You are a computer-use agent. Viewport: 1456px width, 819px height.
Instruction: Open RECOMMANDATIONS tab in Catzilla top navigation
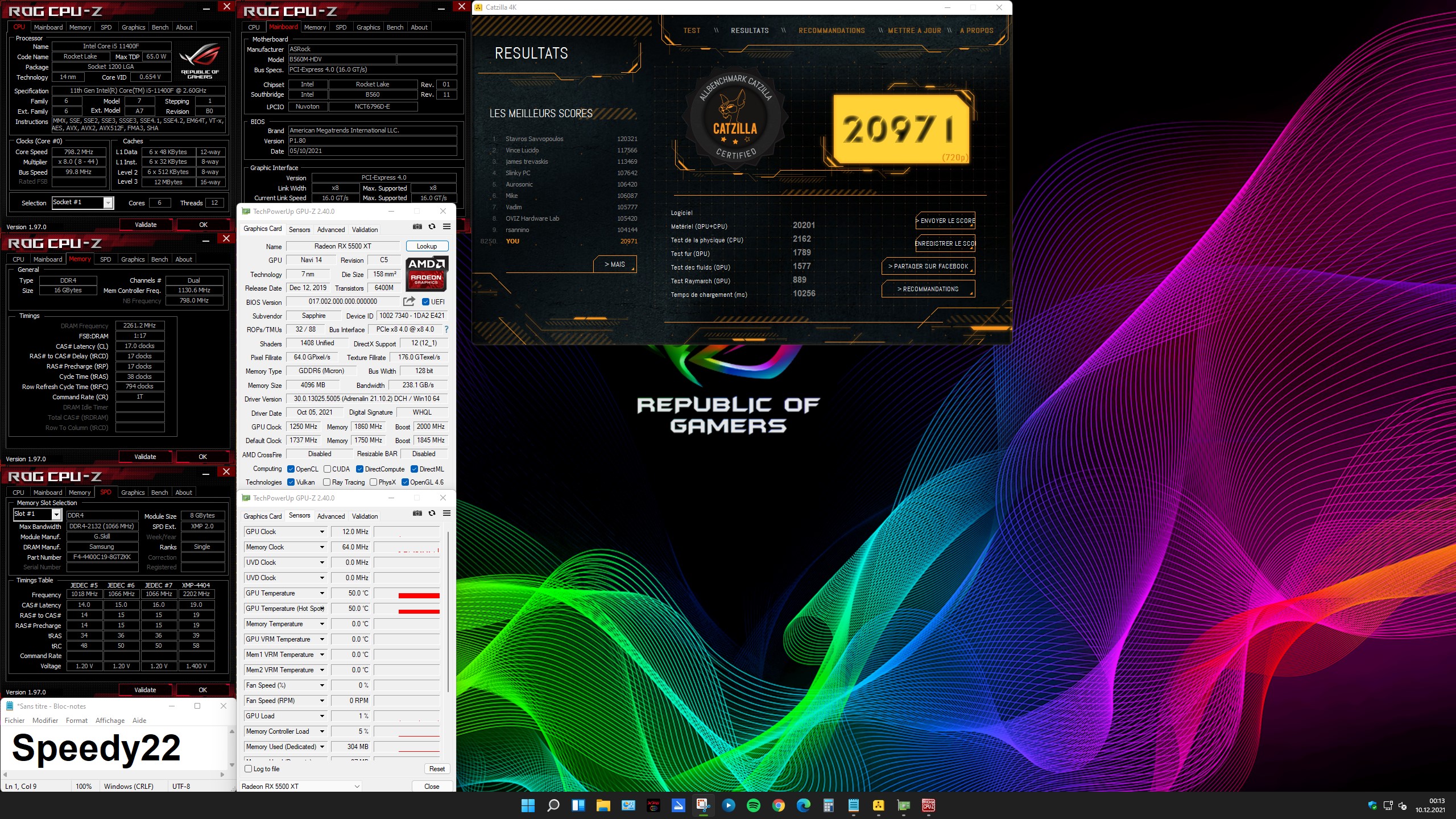(832, 31)
